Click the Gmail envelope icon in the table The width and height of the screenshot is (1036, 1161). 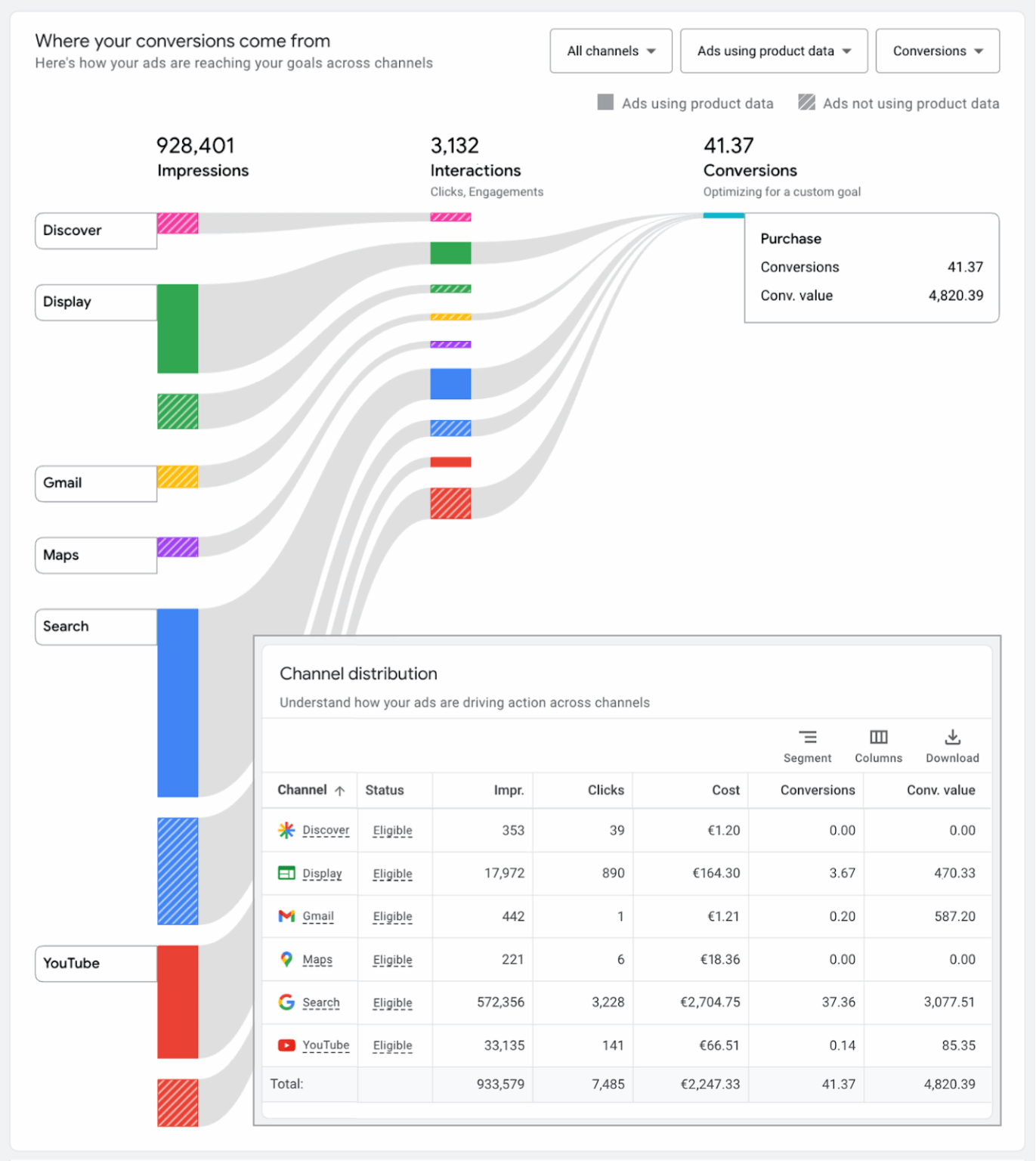pos(286,916)
